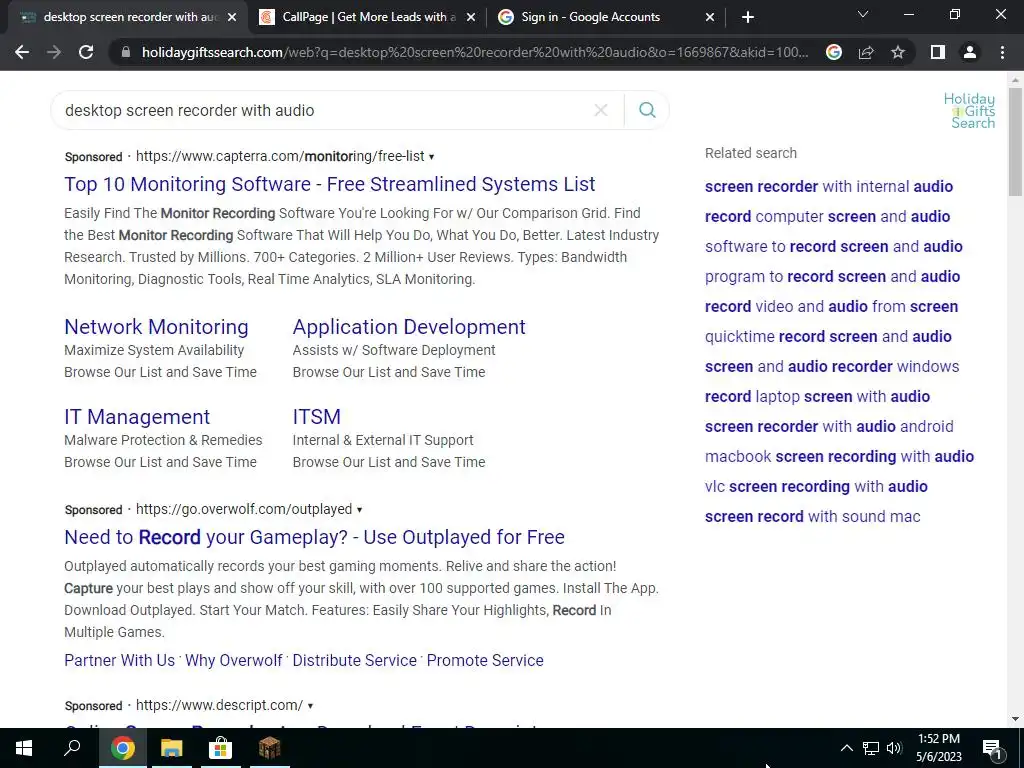
Task: Search record computer screen and audio
Action: point(827,216)
